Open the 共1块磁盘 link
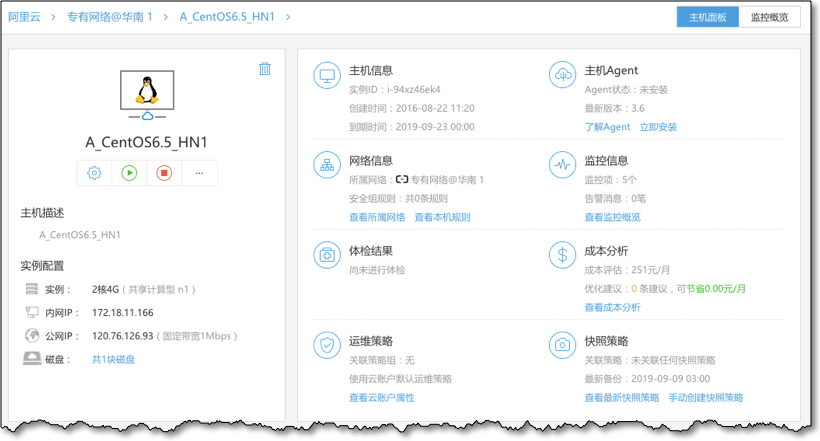The image size is (820, 441). [x=113, y=359]
